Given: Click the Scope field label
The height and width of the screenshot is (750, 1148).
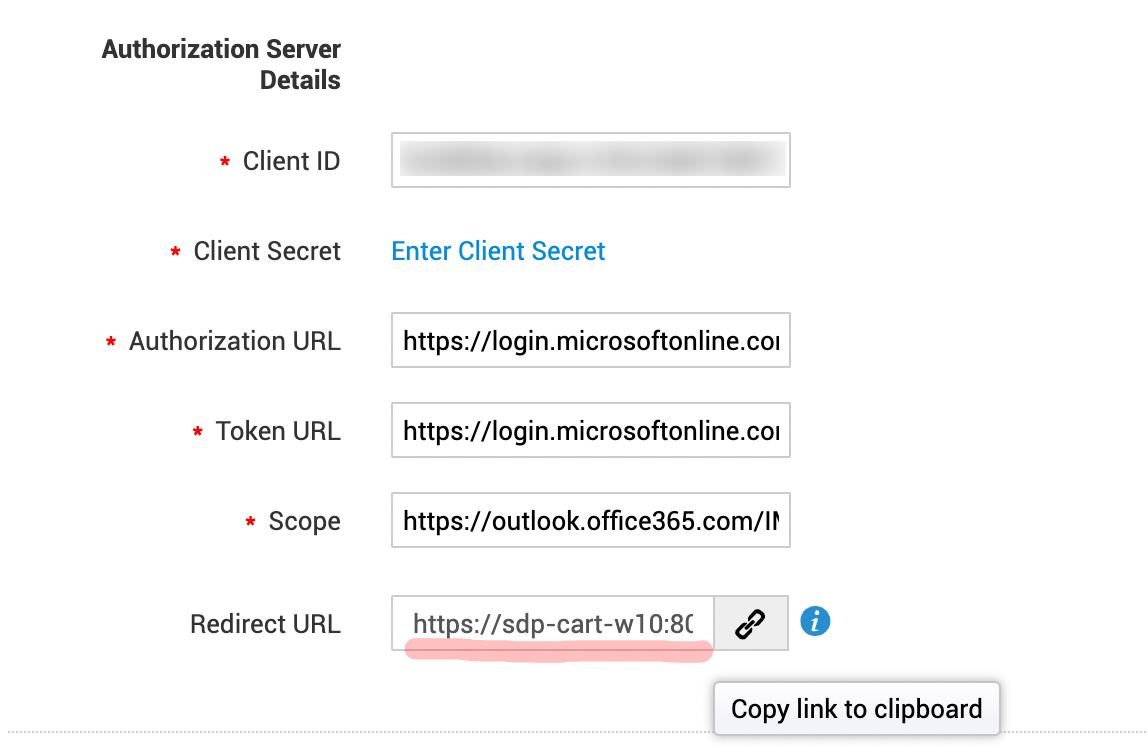Looking at the screenshot, I should pos(304,521).
